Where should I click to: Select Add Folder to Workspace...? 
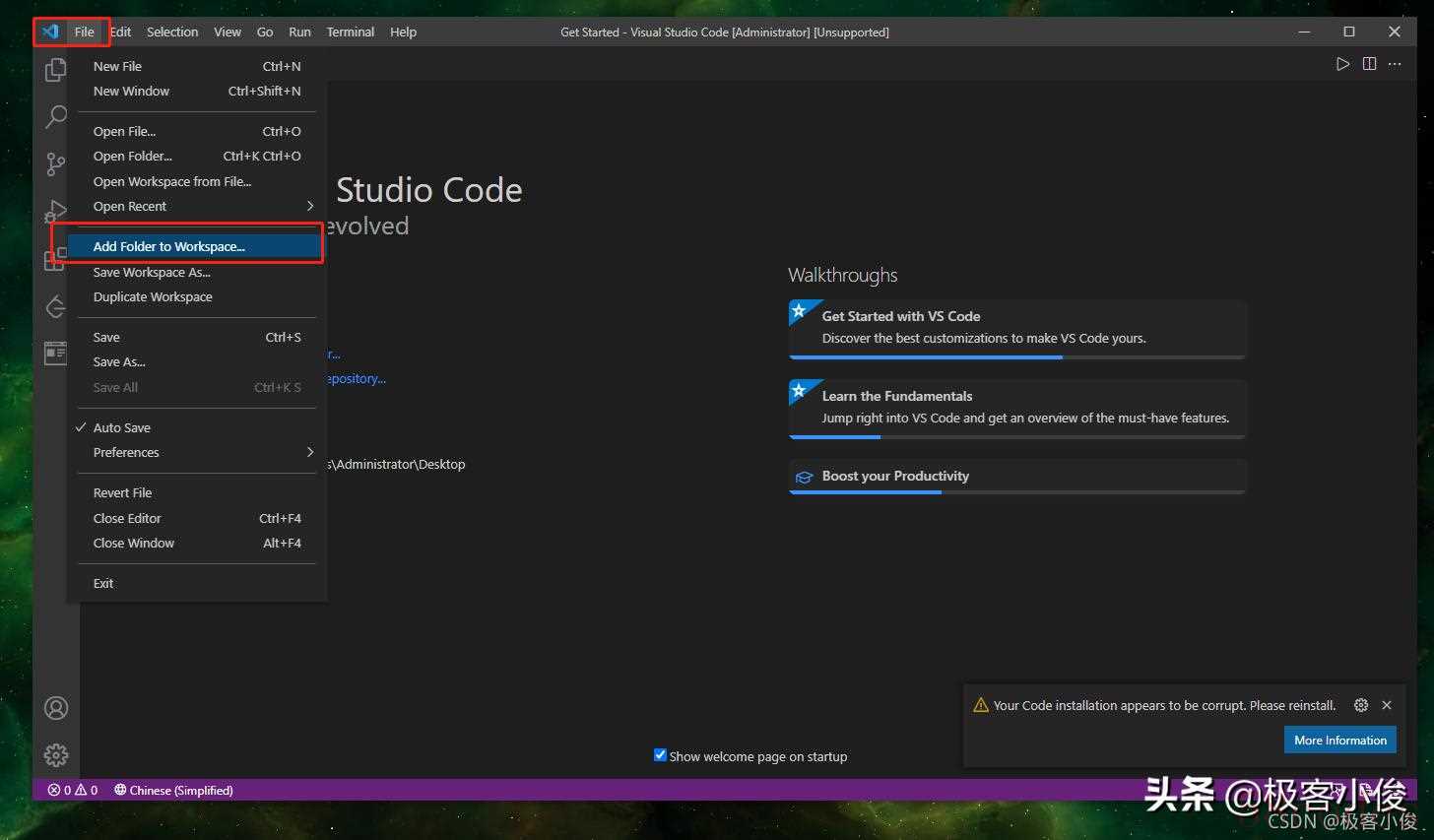click(x=197, y=246)
